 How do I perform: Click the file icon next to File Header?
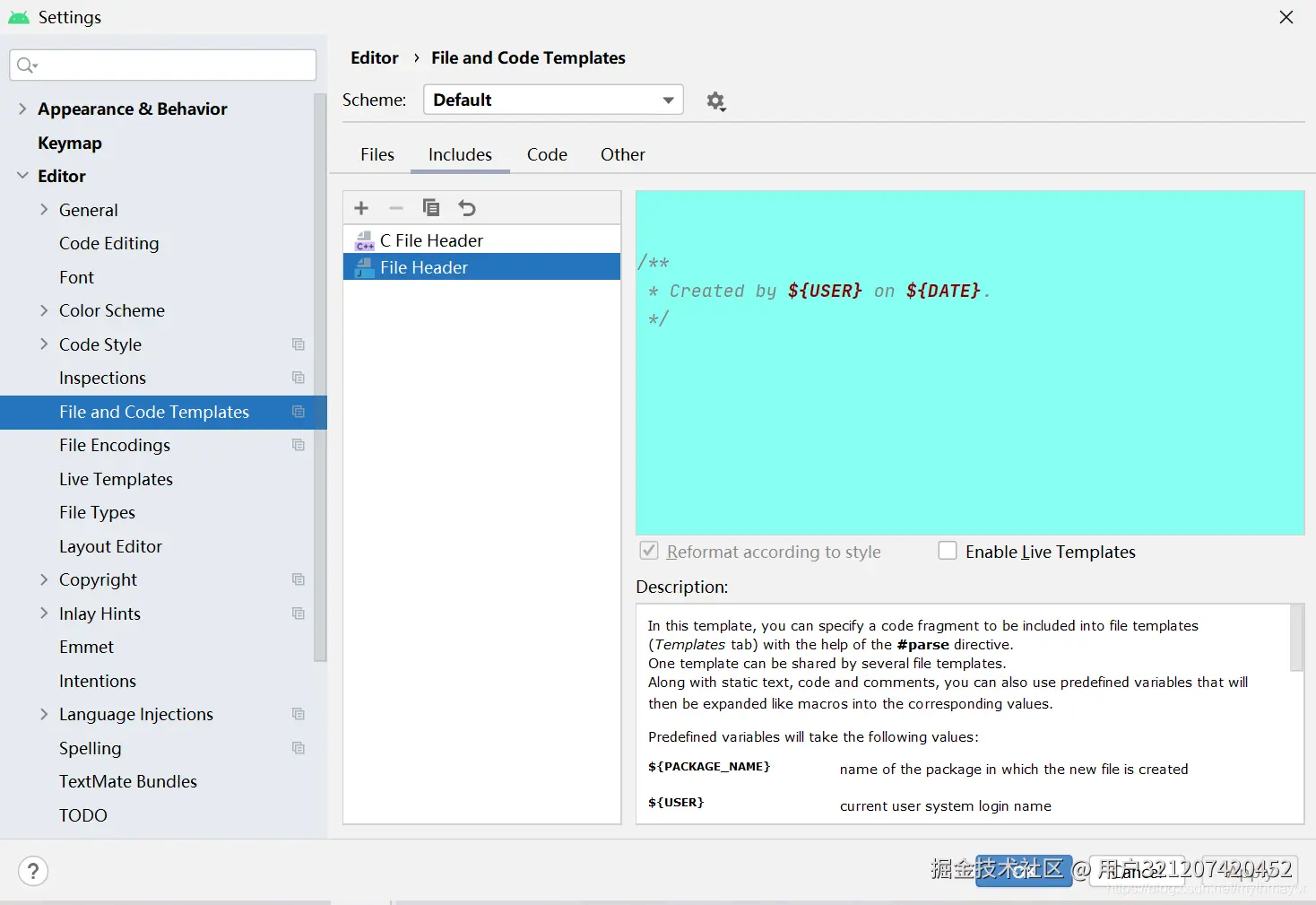coord(365,267)
